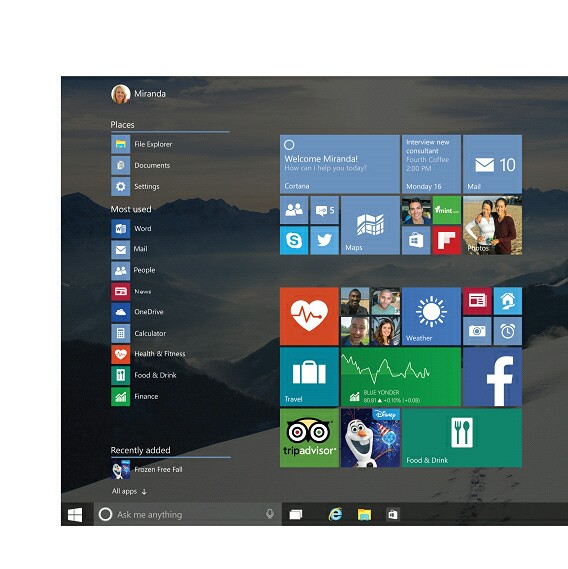Open the Disney Frozen Olaf tile
The height and width of the screenshot is (569, 568).
(370, 438)
